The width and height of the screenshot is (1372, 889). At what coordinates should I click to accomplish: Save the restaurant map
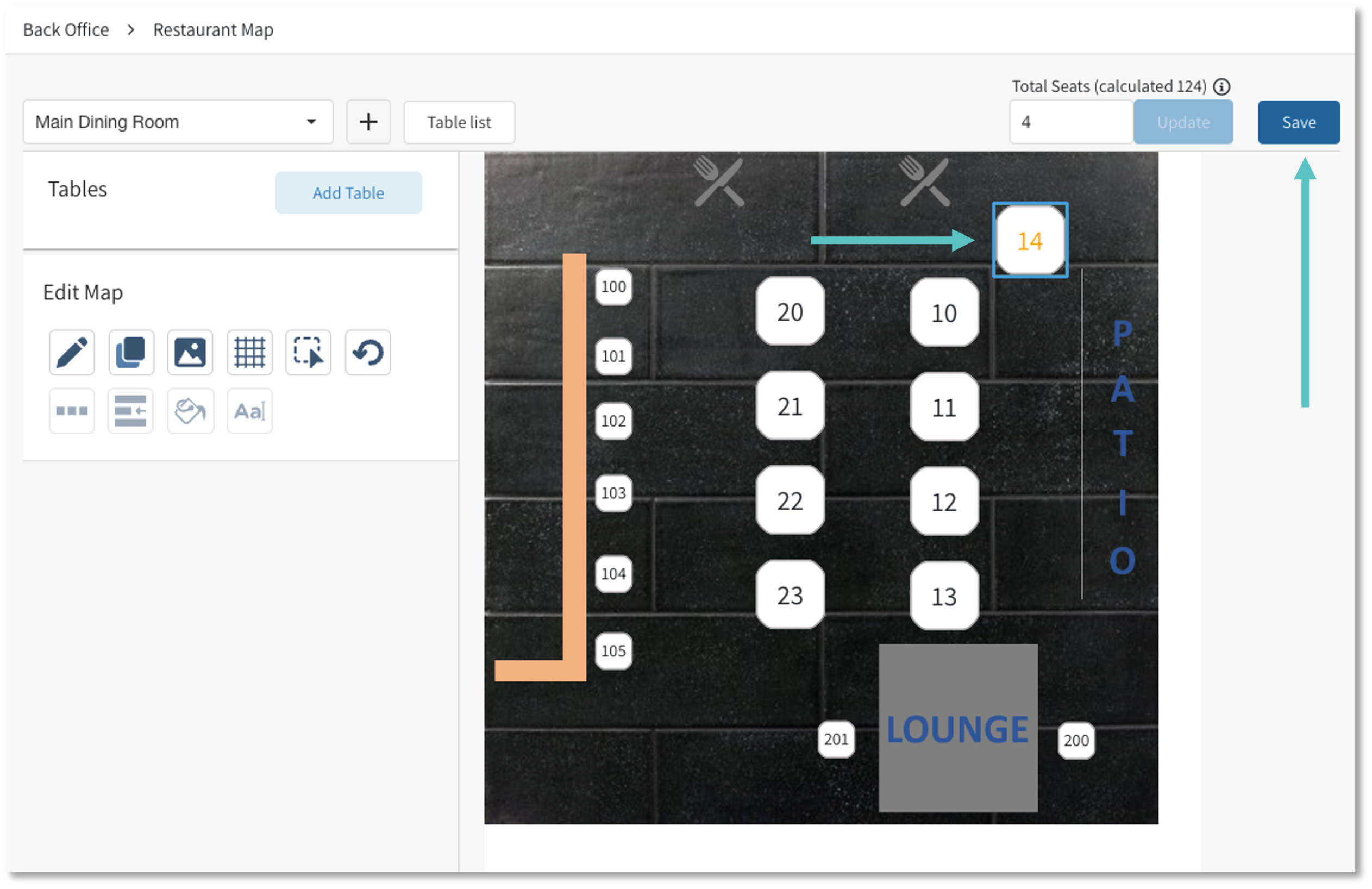[x=1298, y=122]
